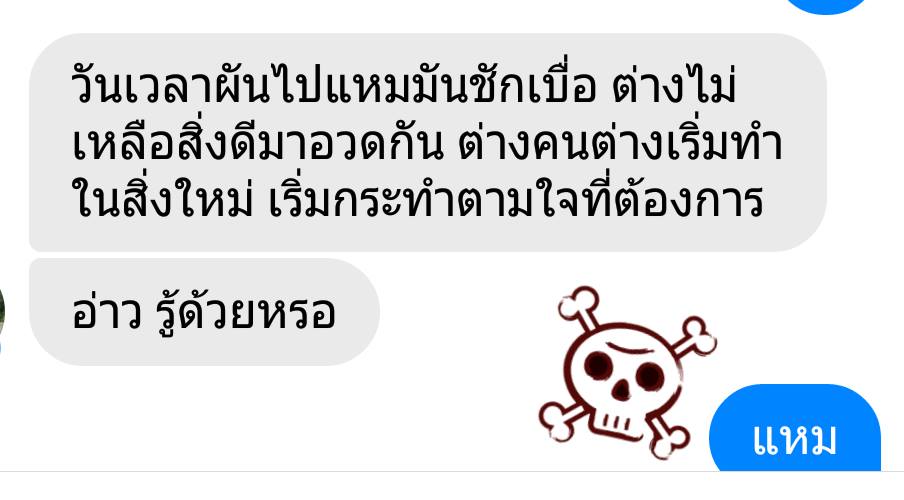
Task: Click the words "ต่างคนต่างเริ่มทำ" in second line
Action: click(x=621, y=143)
